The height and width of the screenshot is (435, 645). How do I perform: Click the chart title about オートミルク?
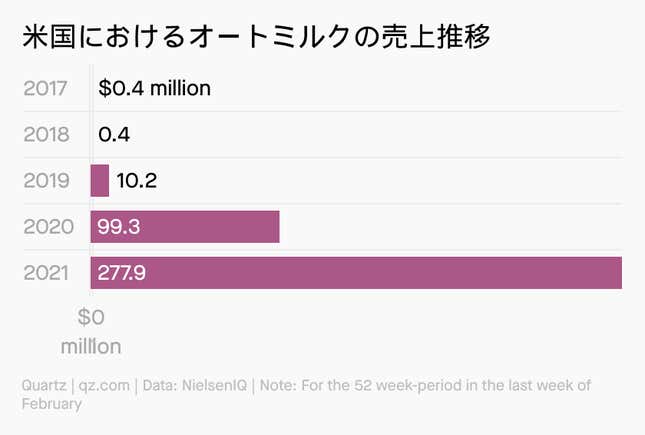(x=256, y=37)
